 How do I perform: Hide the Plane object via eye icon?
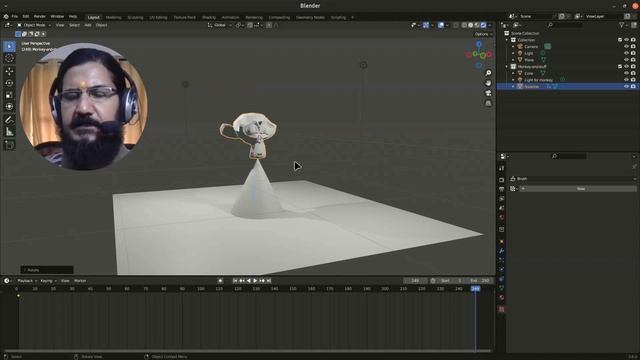pyautogui.click(x=627, y=60)
